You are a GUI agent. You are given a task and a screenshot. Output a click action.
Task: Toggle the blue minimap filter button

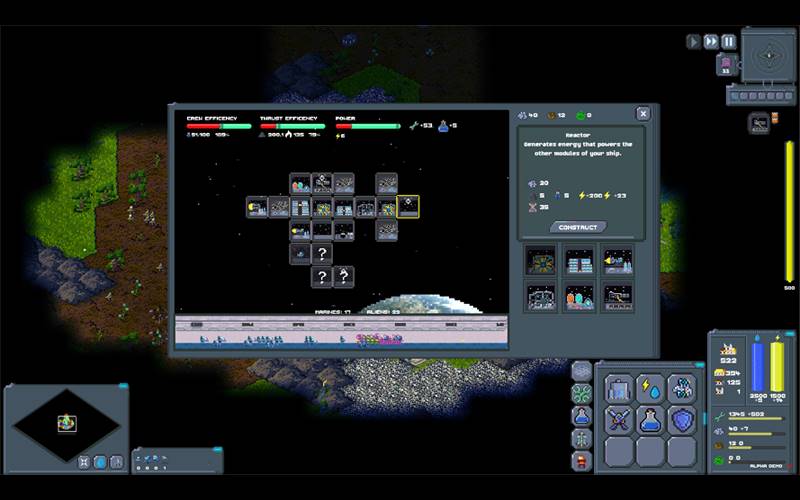[100, 462]
